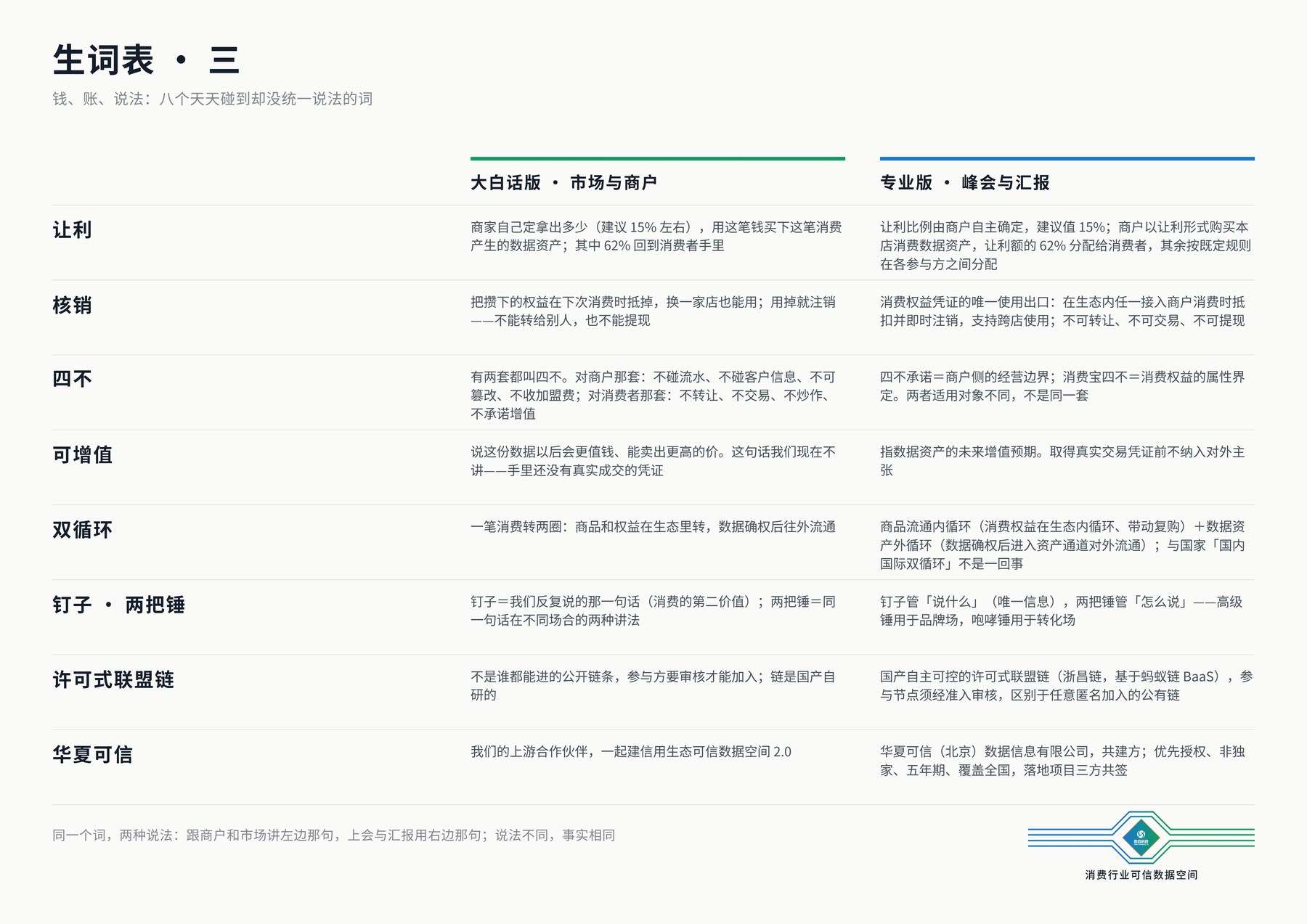Click 可增值 professional text starting 指数据资产的未来增值预期
Image resolution: width=1307 pixels, height=924 pixels.
1062,461
